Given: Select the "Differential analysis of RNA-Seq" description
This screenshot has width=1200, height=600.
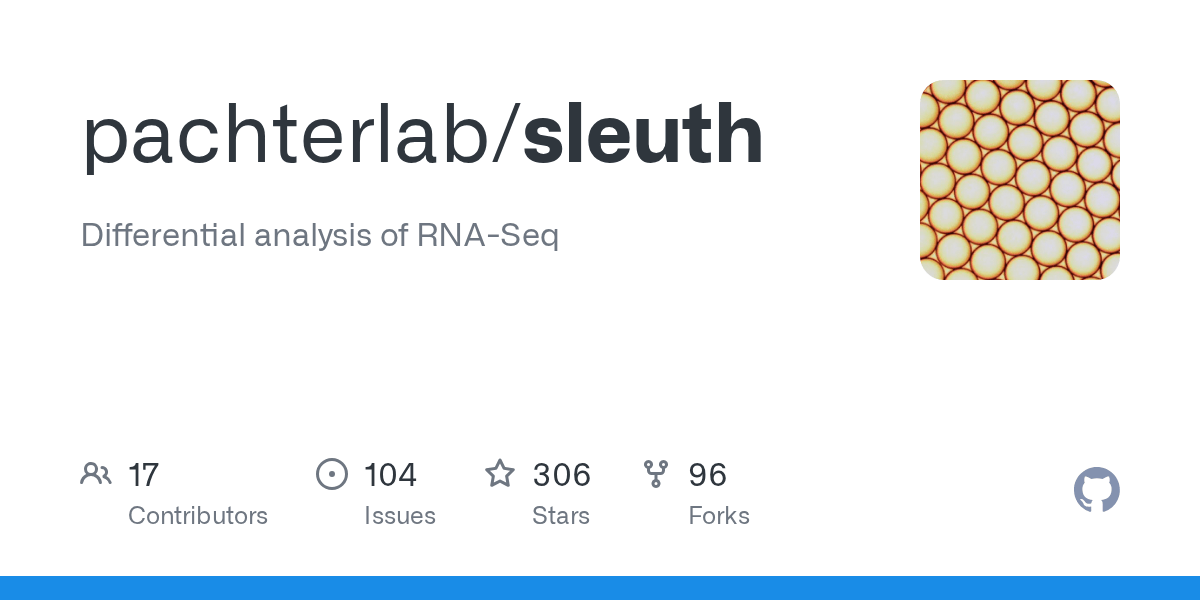Looking at the screenshot, I should (x=320, y=236).
